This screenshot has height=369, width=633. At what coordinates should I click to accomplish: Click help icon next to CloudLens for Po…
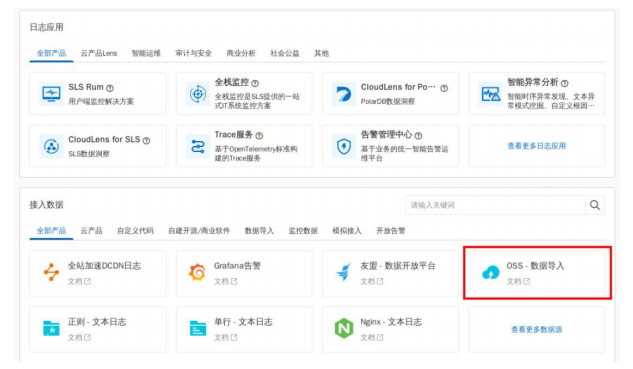(x=444, y=88)
